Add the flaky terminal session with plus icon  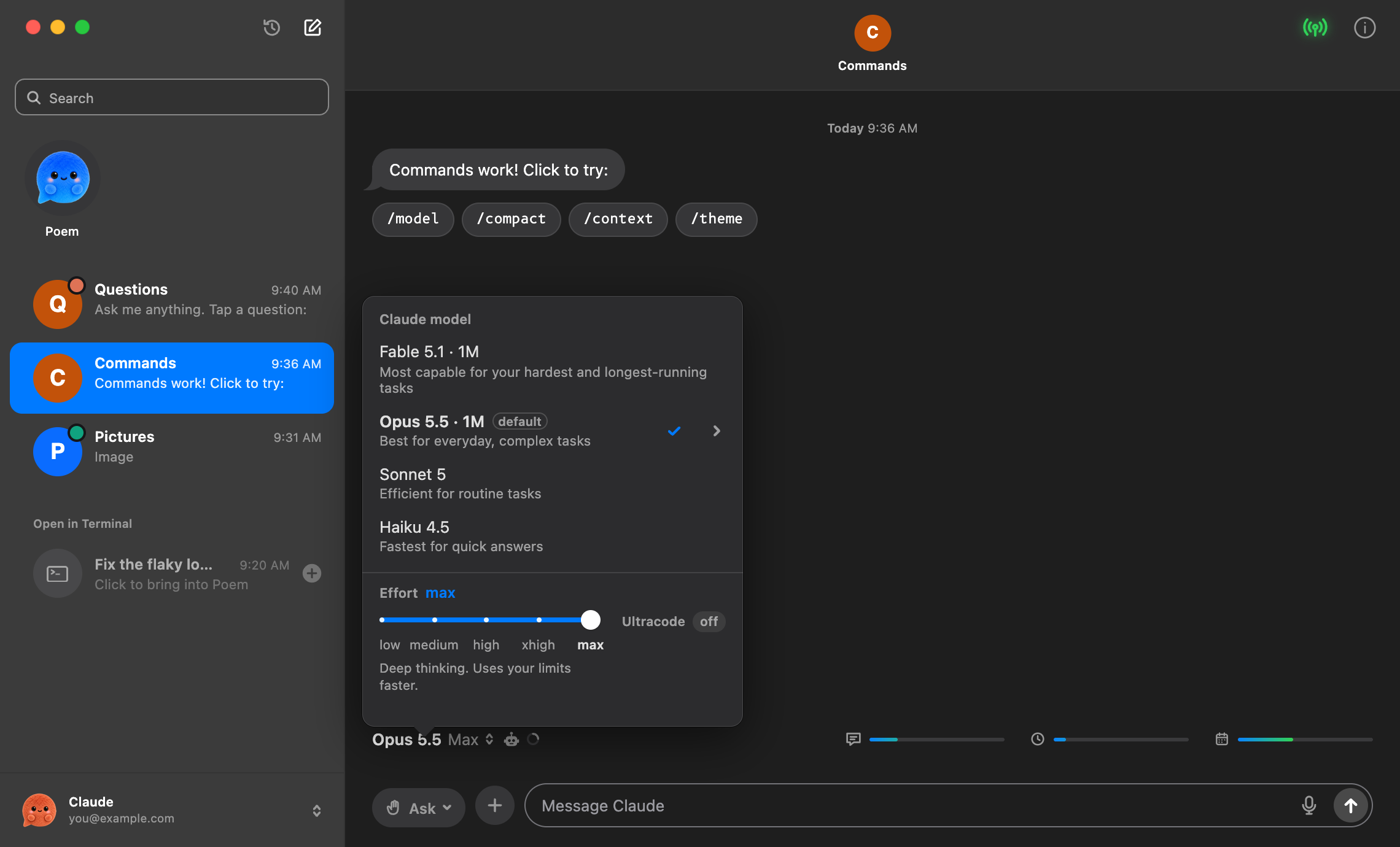pos(312,573)
